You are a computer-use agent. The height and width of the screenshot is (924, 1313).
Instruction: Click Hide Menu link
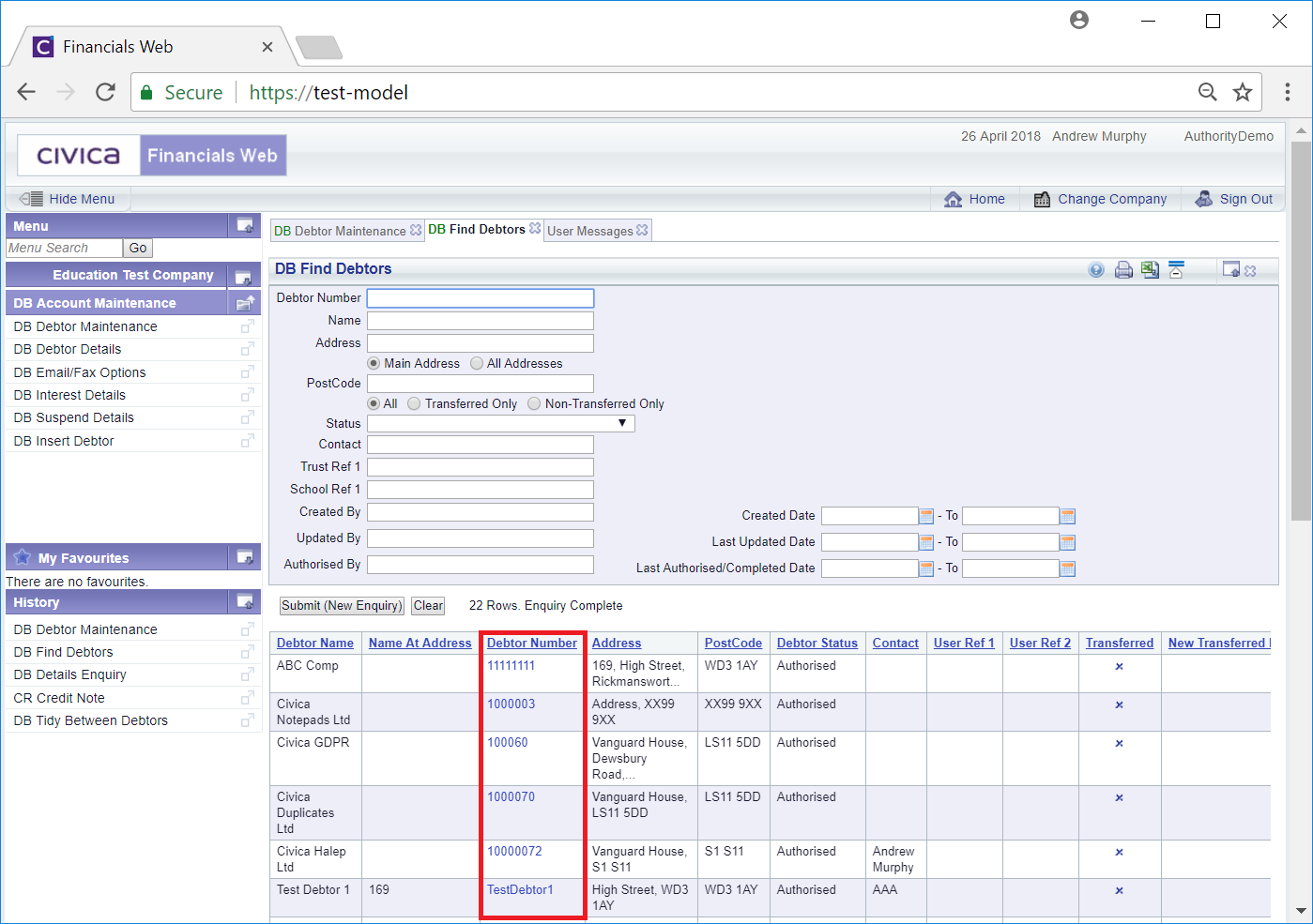(x=82, y=199)
